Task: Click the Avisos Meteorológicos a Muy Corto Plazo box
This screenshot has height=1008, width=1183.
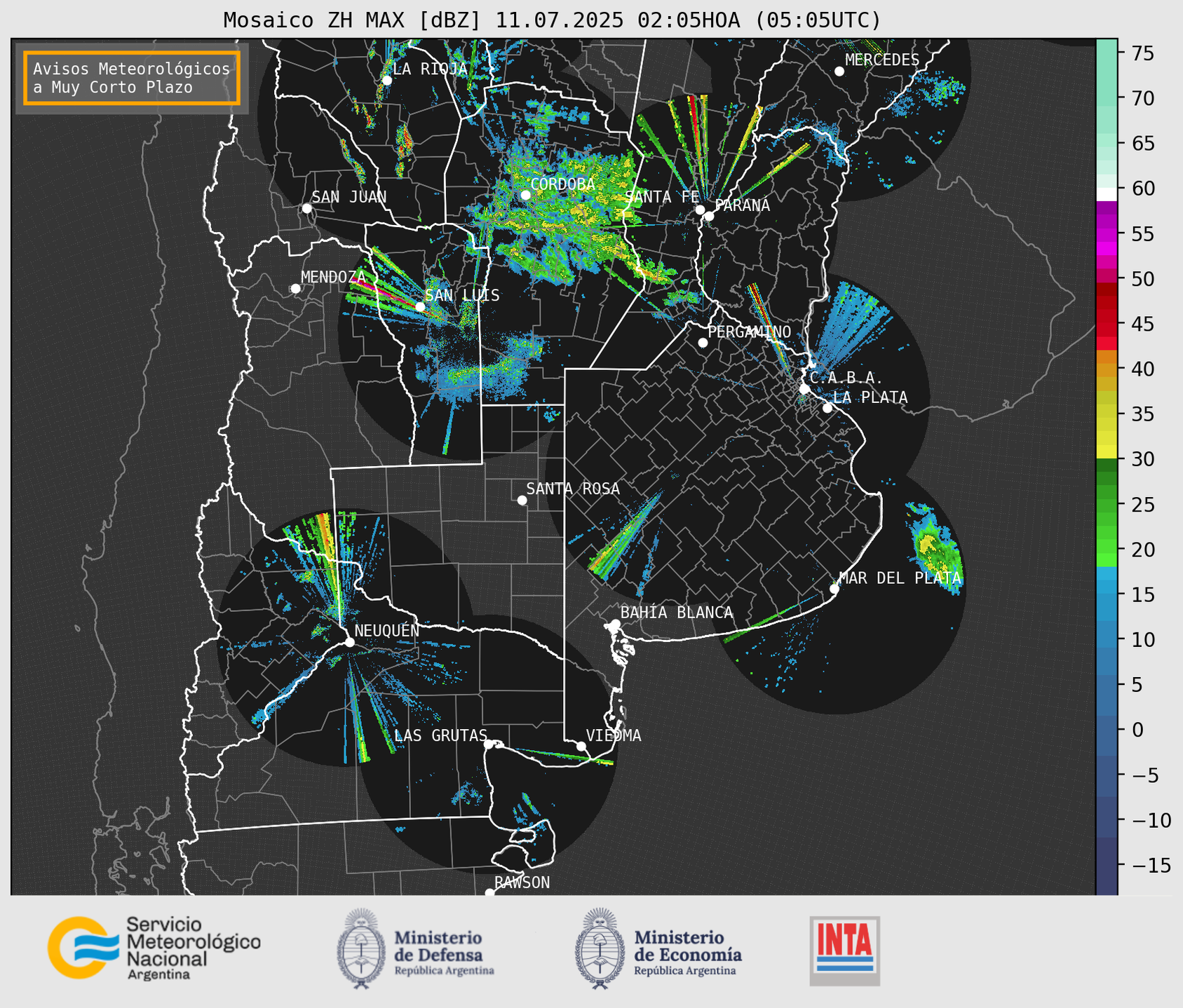Action: 132,78
